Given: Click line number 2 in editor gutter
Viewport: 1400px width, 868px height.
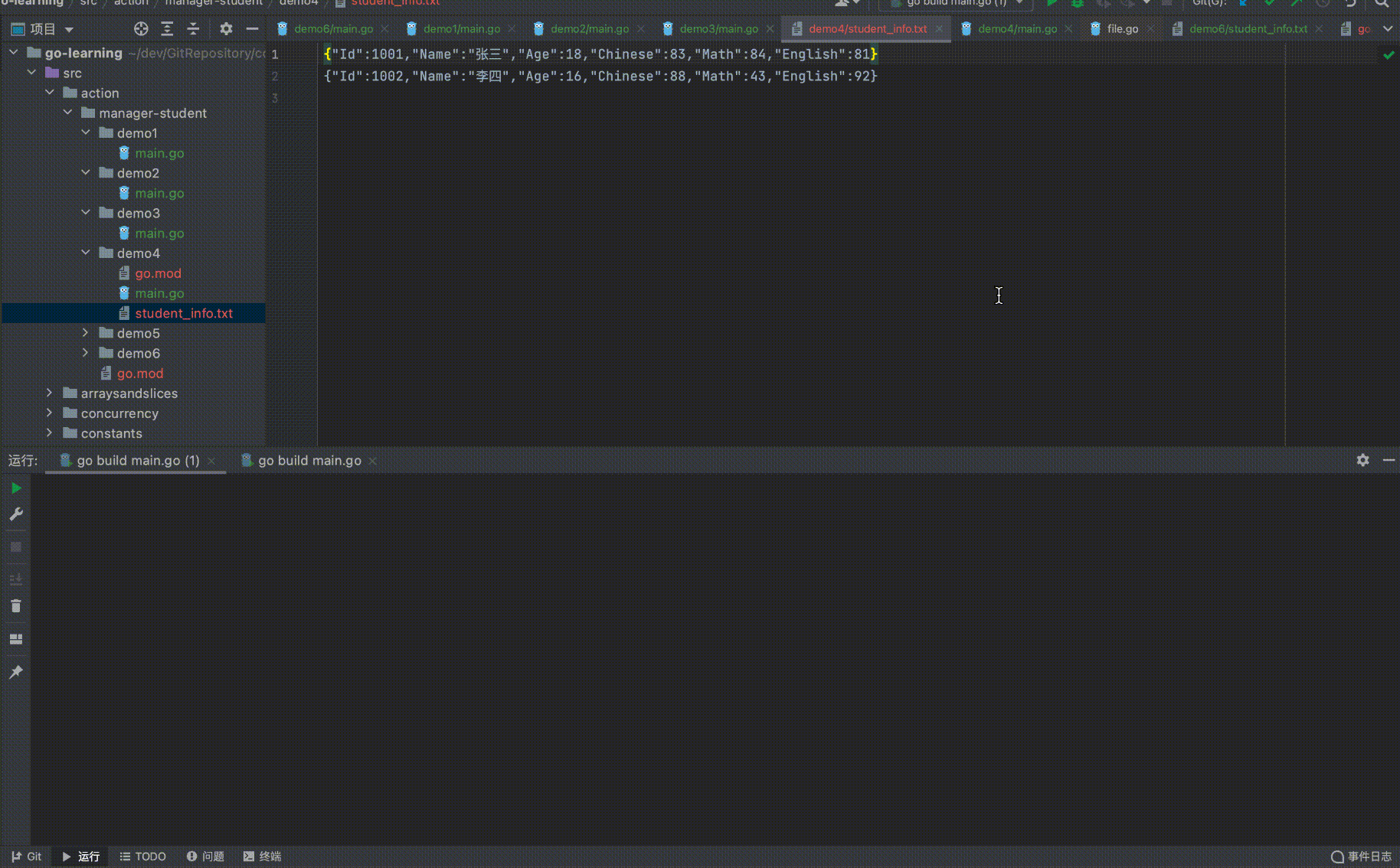Looking at the screenshot, I should [275, 77].
